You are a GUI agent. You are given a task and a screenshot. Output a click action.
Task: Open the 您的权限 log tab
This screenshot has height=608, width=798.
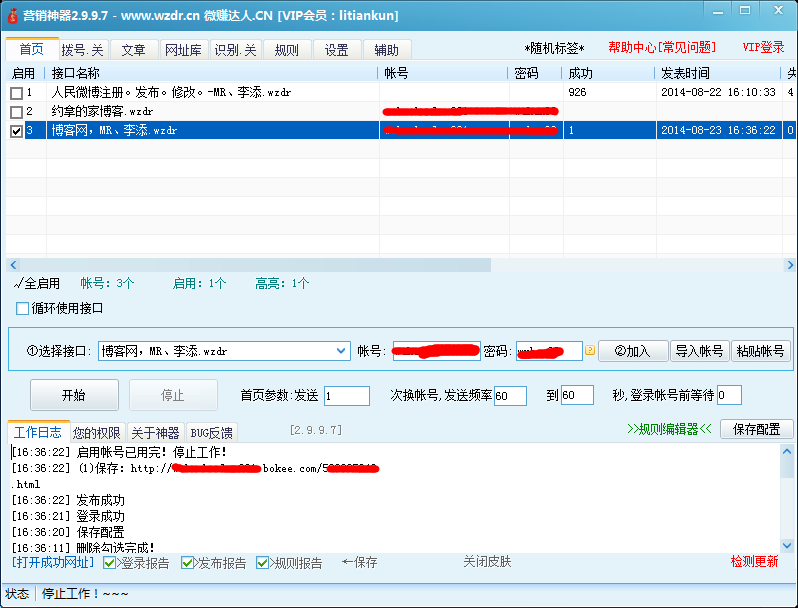97,433
